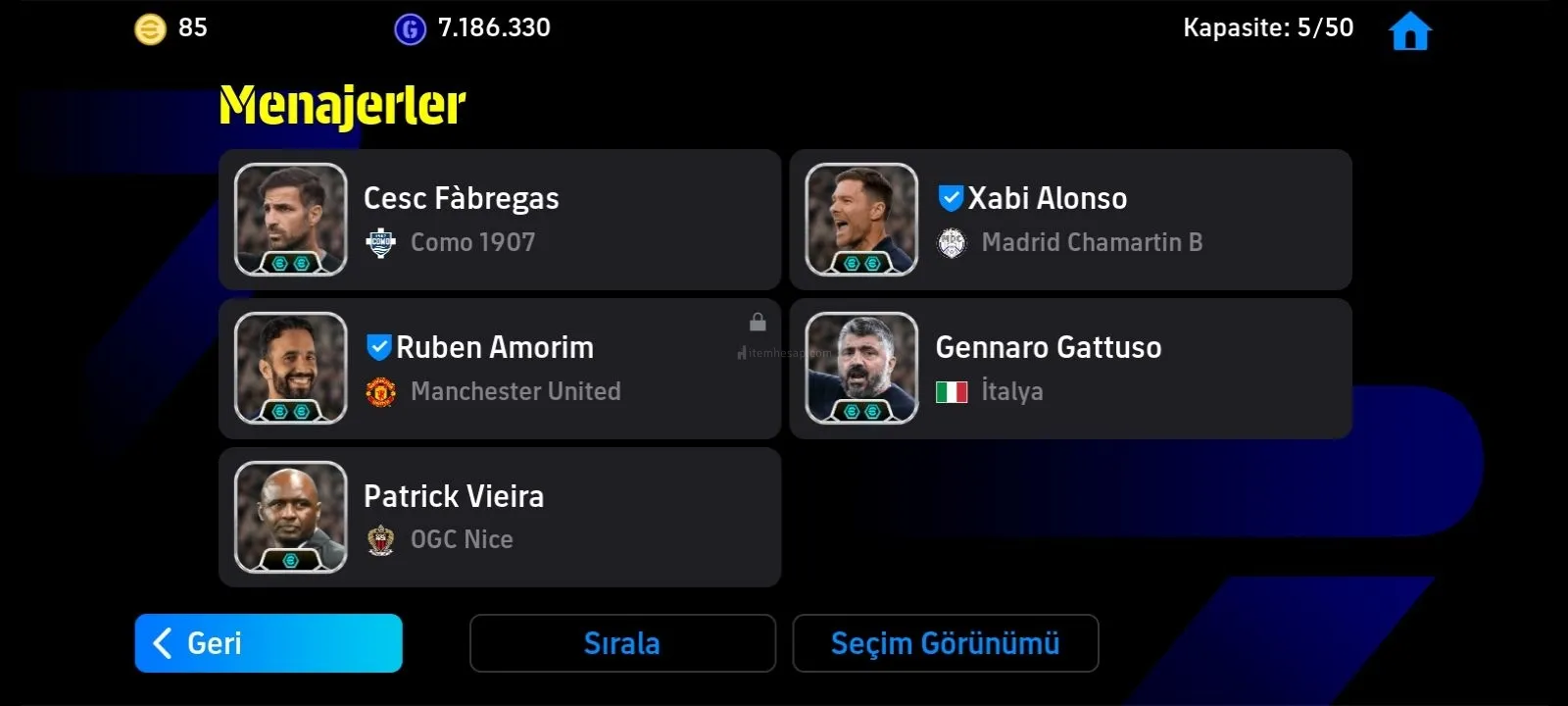Tap the Como 1907 club crest
Viewport: 1568px width, 706px height.
(x=380, y=242)
